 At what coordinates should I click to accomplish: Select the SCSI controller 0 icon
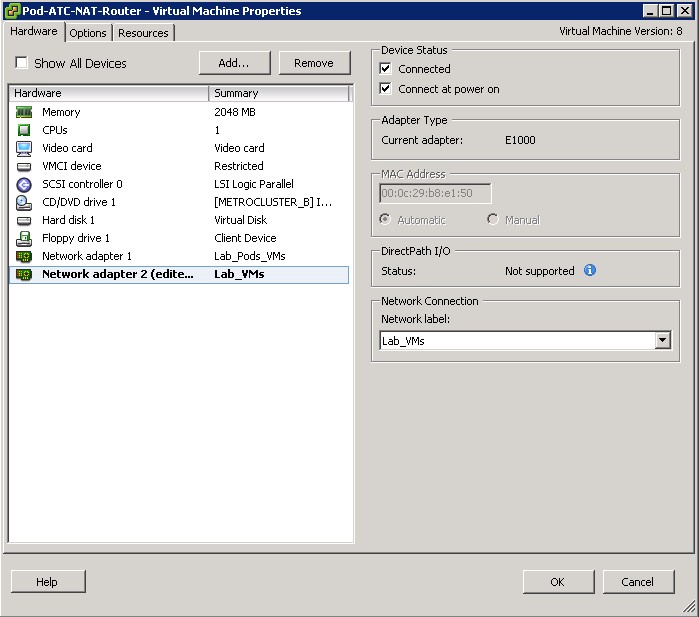pos(24,184)
